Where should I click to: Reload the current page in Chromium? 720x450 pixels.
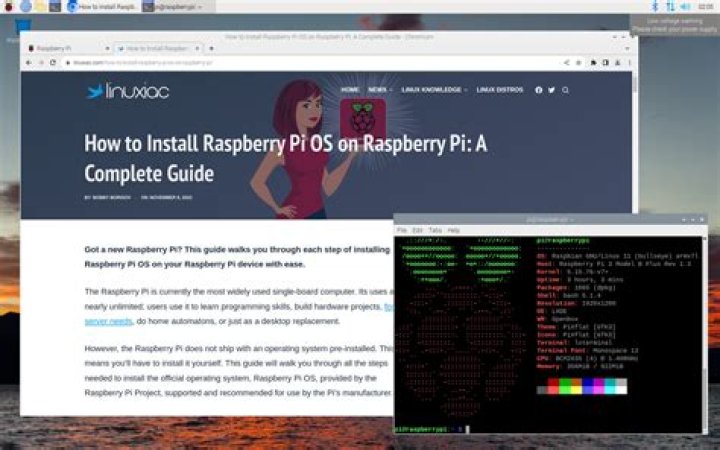53,62
